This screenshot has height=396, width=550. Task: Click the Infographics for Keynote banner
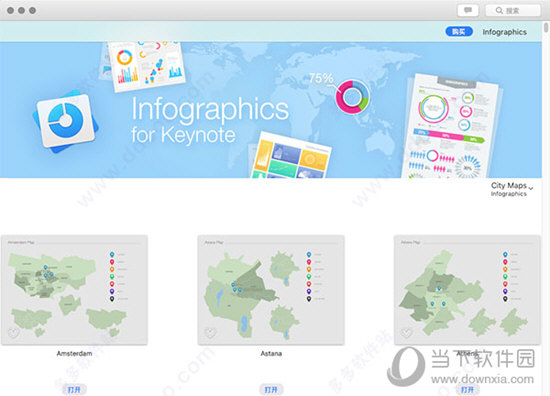[x=271, y=110]
